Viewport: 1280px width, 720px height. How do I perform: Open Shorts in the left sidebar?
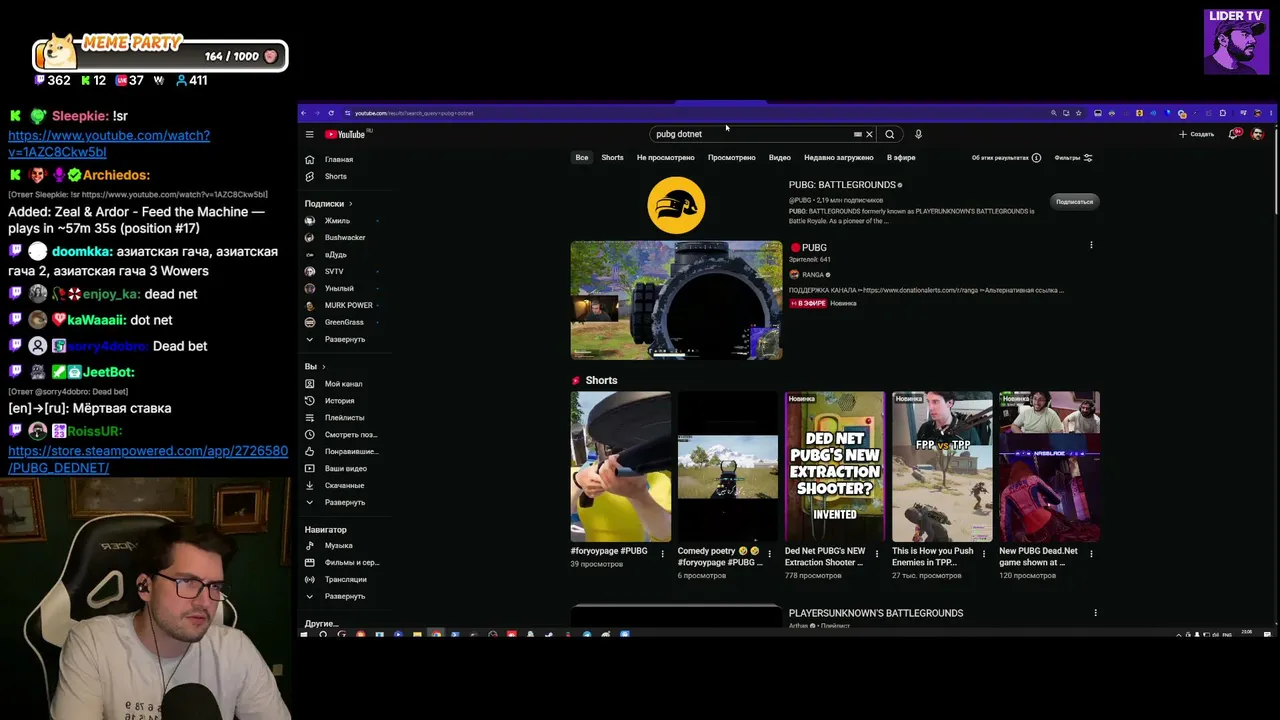(336, 177)
